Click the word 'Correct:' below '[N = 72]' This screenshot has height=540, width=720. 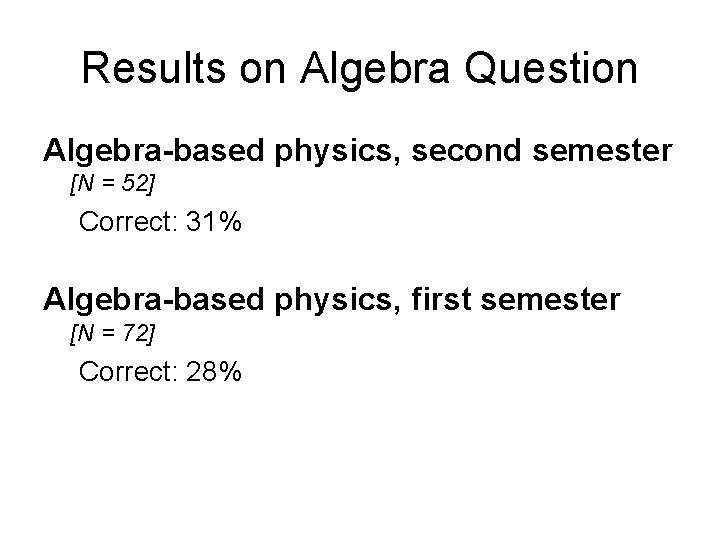[128, 371]
